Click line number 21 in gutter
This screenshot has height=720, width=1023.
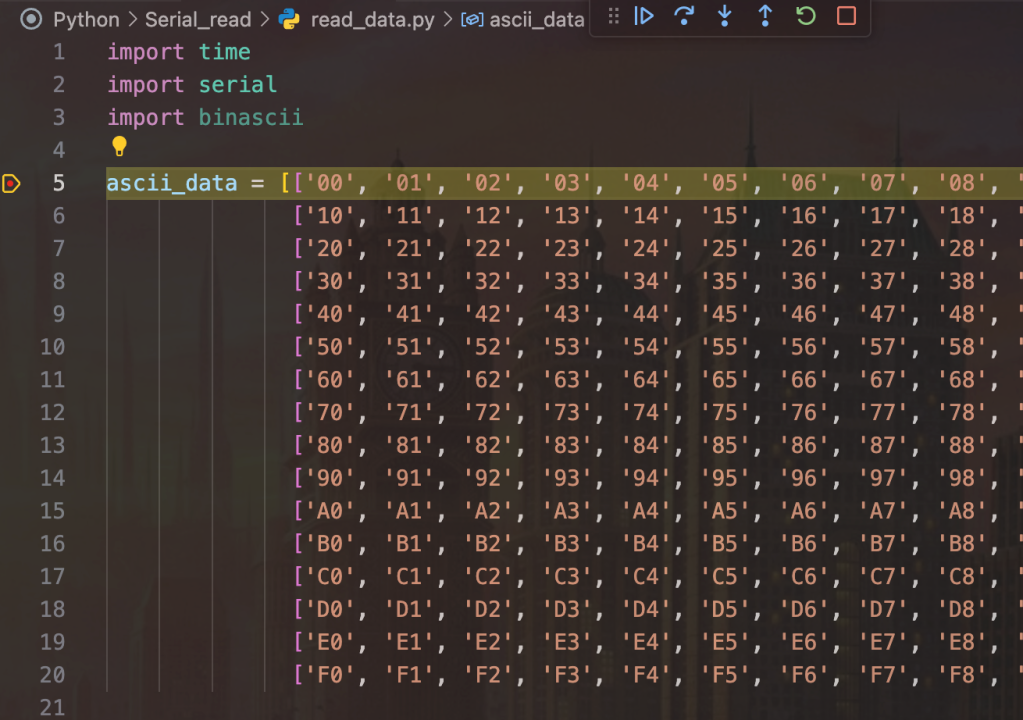tap(52, 708)
